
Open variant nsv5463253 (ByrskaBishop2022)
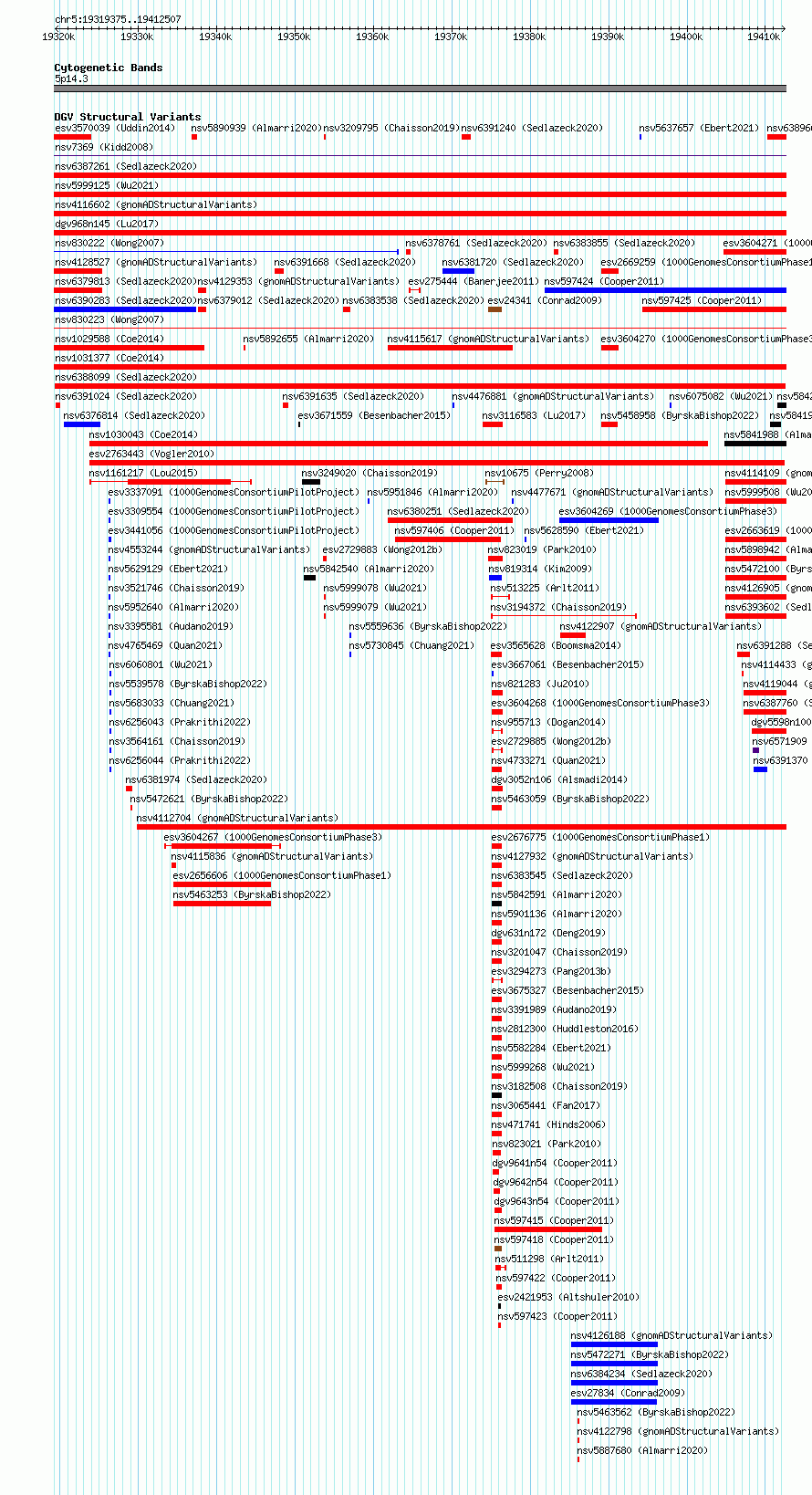click(253, 894)
